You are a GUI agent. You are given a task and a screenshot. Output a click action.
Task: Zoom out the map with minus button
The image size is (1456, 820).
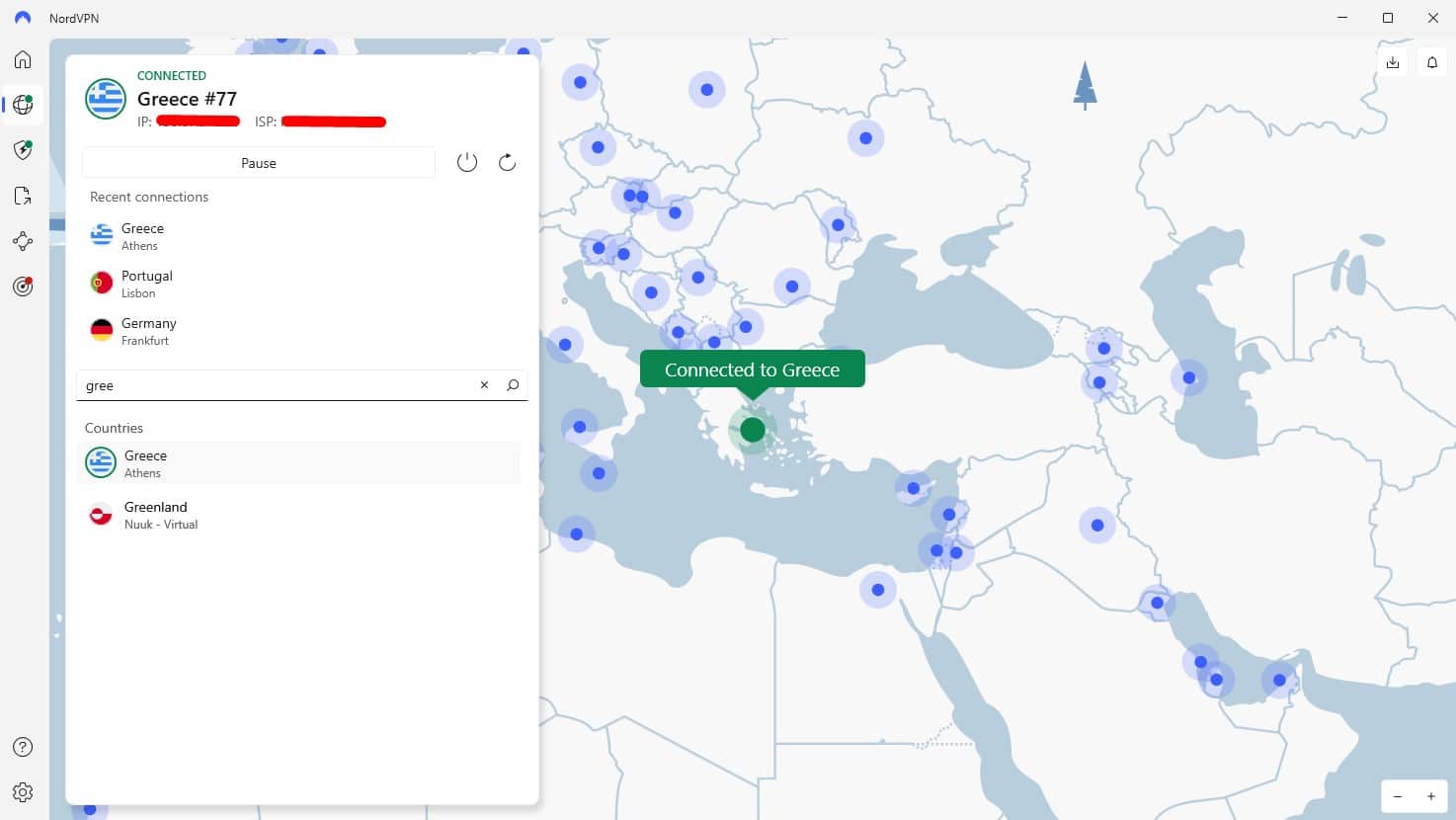(x=1398, y=796)
